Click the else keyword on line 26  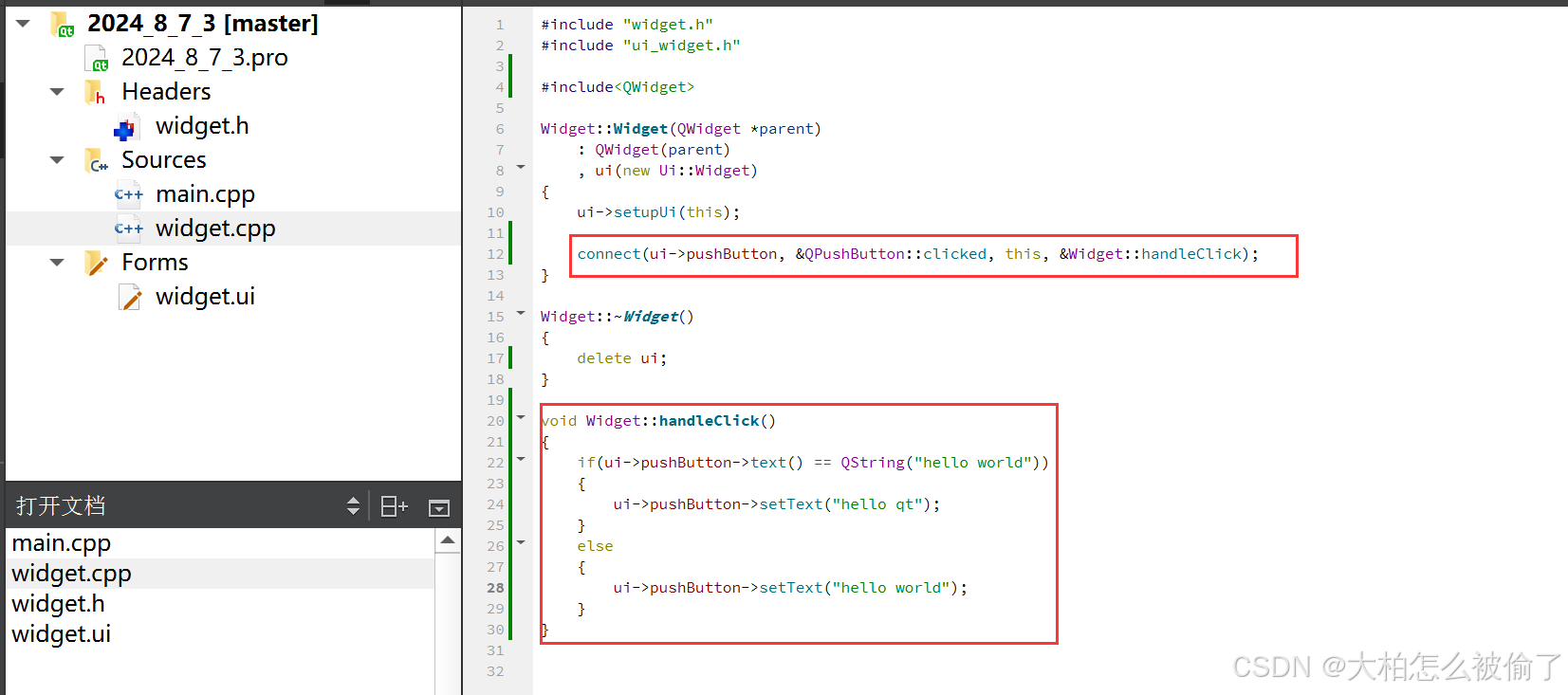(x=595, y=546)
